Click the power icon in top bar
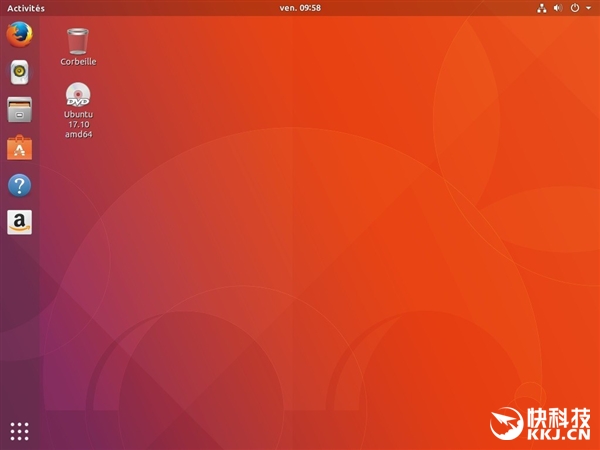This screenshot has width=600, height=450. [x=575, y=8]
